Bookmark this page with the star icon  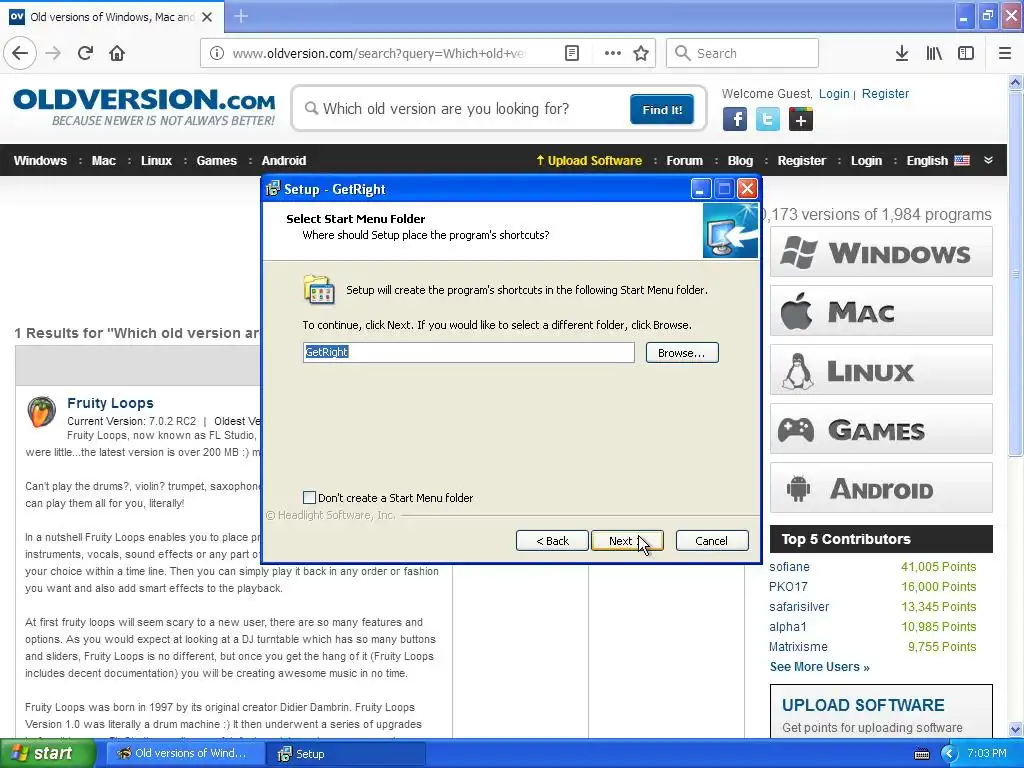[x=641, y=53]
